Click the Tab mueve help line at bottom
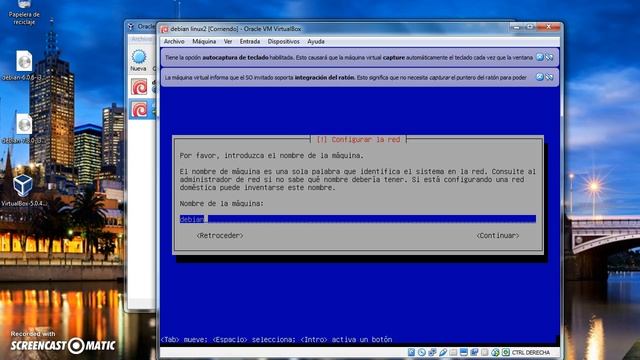Screen dimensions: 640x360 [x=276, y=340]
